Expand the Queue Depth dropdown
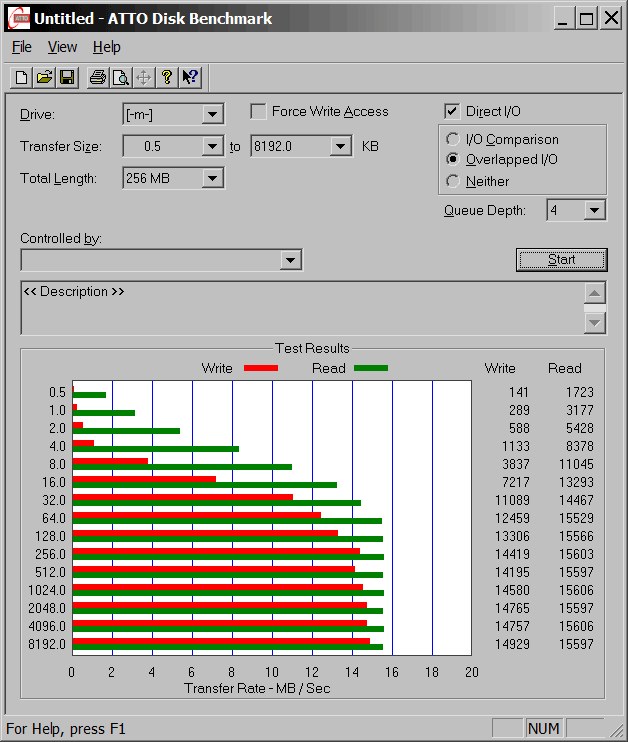The width and height of the screenshot is (628, 742). (x=595, y=210)
